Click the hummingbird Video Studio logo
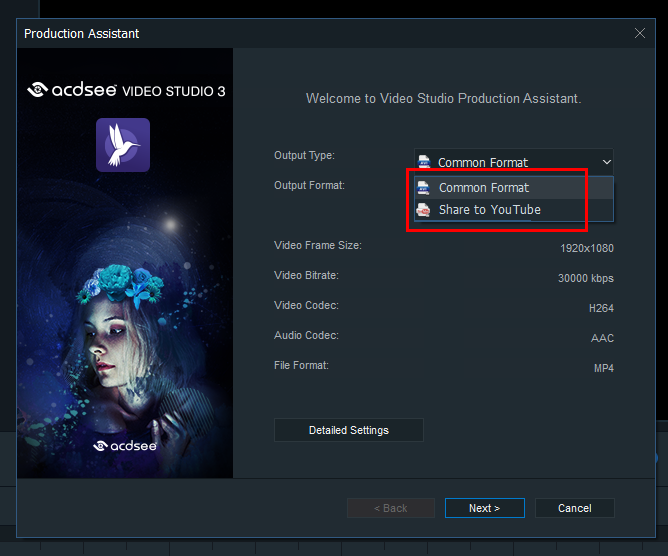The width and height of the screenshot is (668, 556). (123, 145)
